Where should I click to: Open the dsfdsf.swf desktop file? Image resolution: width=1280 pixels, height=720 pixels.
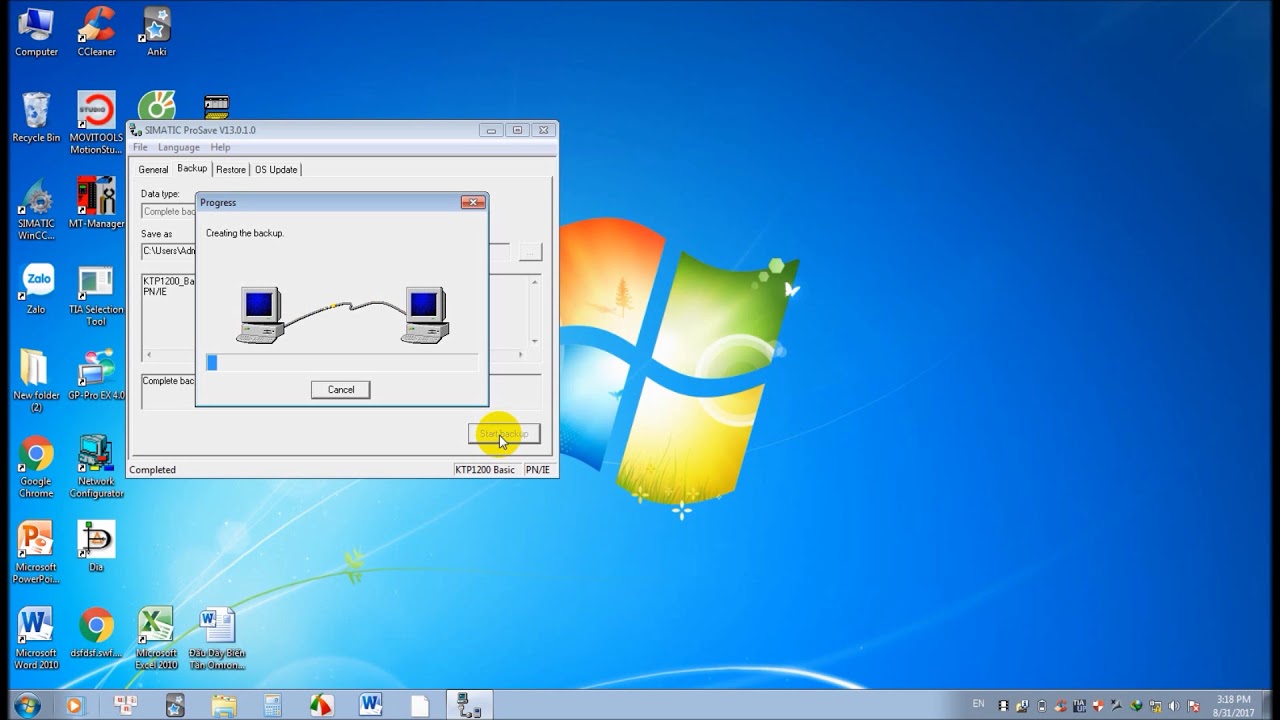pos(96,633)
